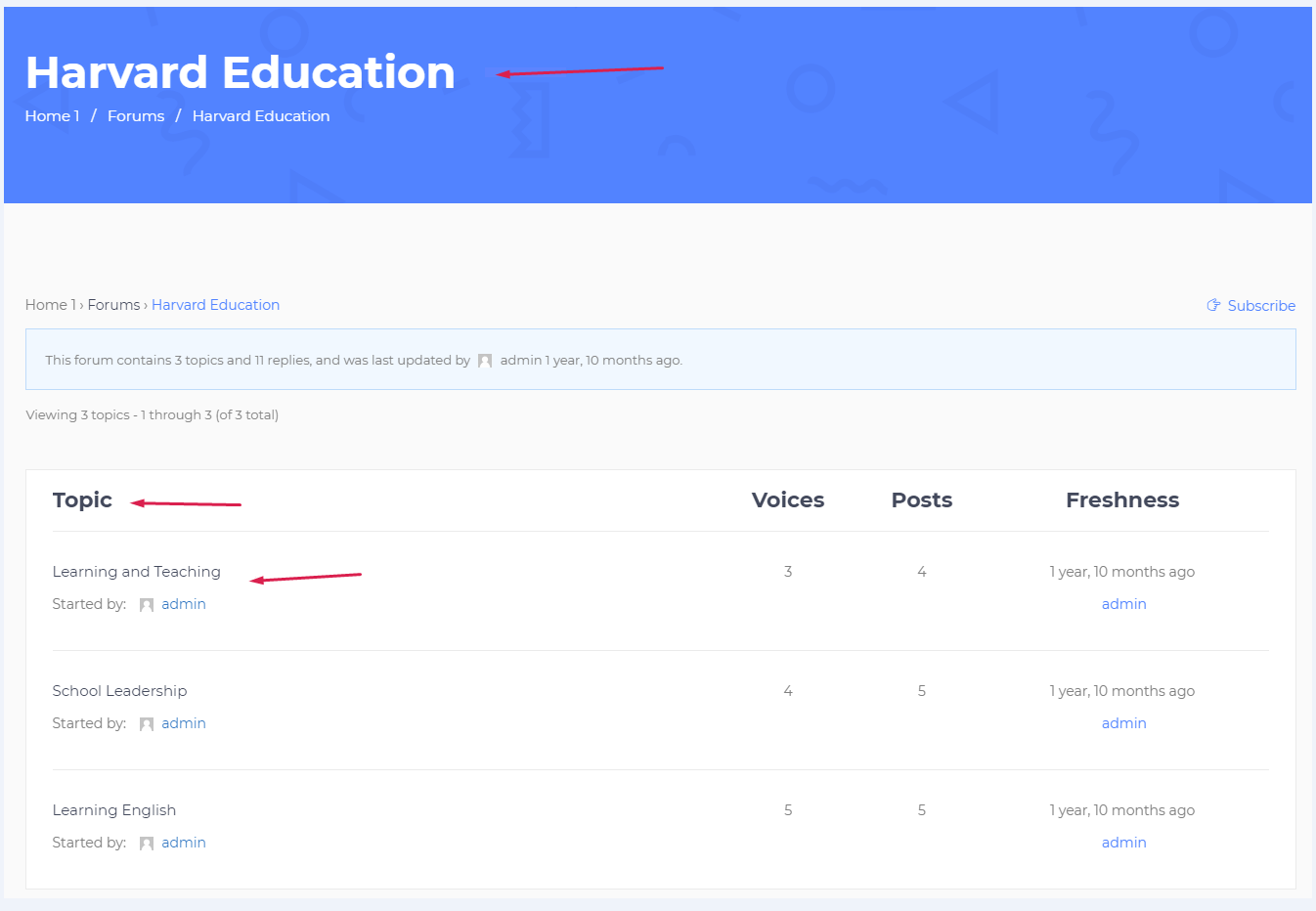Click avatar beside Learning English starter
The image size is (1316, 911).
tap(147, 844)
